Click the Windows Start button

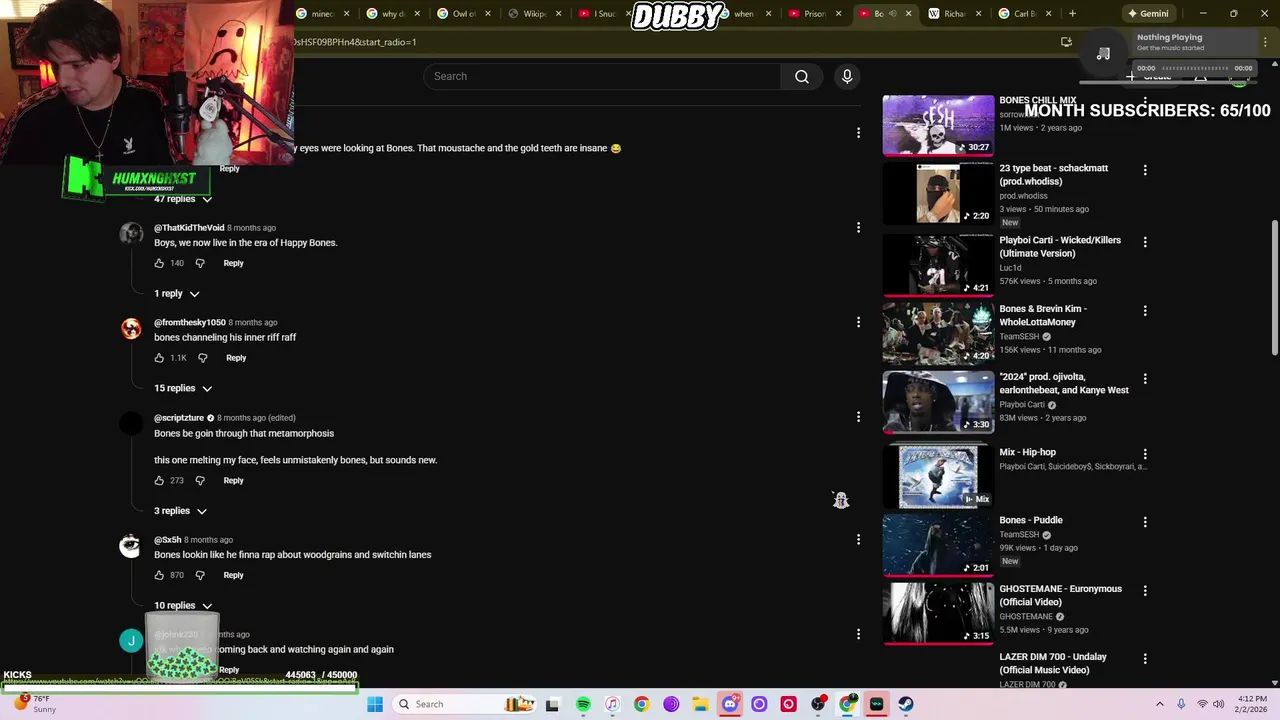pos(375,704)
